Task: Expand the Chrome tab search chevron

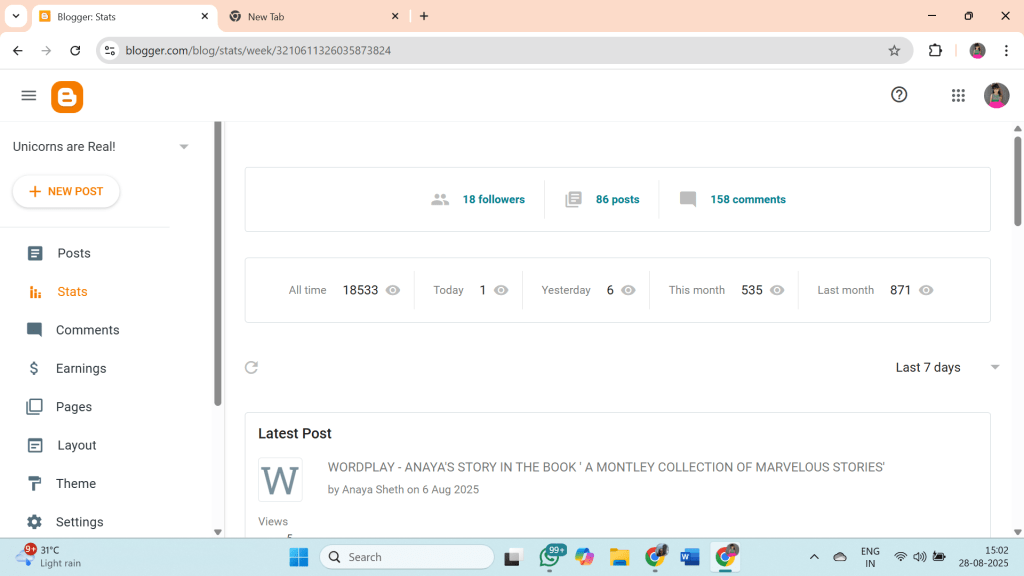Action: (x=16, y=16)
